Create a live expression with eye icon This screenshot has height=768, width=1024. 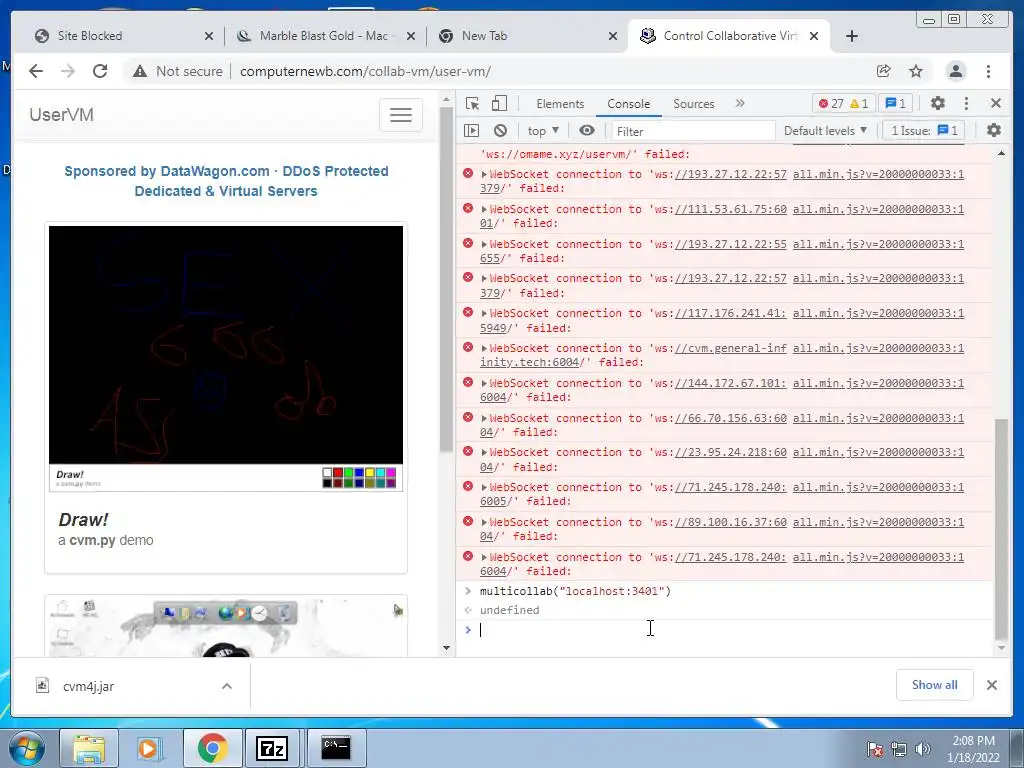587,131
